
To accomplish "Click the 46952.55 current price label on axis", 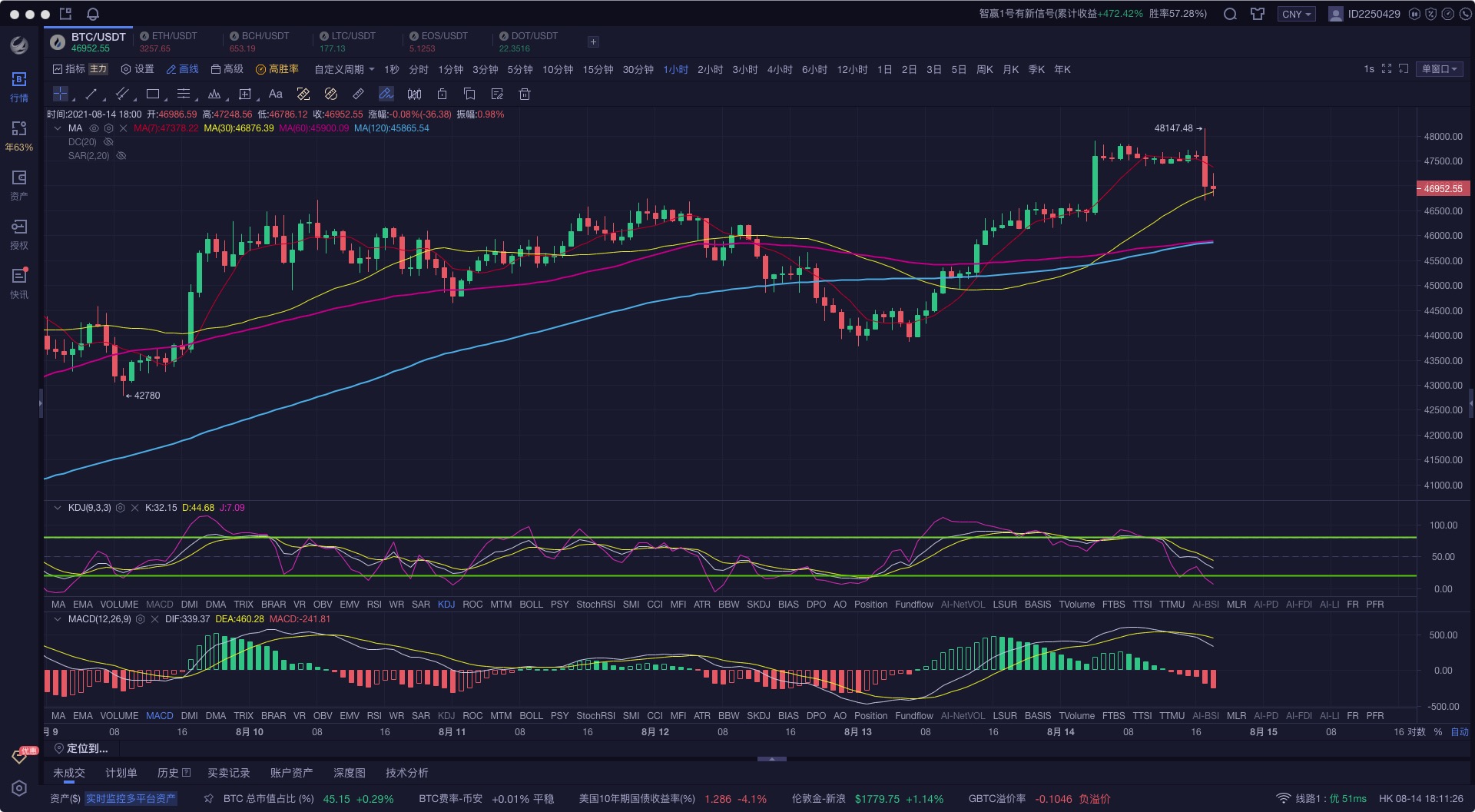I will [x=1443, y=188].
